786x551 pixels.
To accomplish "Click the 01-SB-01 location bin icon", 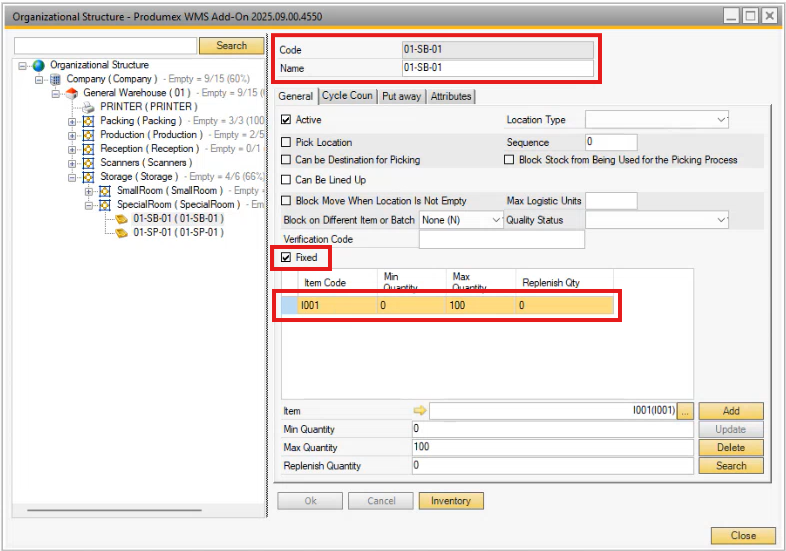I will coord(122,218).
